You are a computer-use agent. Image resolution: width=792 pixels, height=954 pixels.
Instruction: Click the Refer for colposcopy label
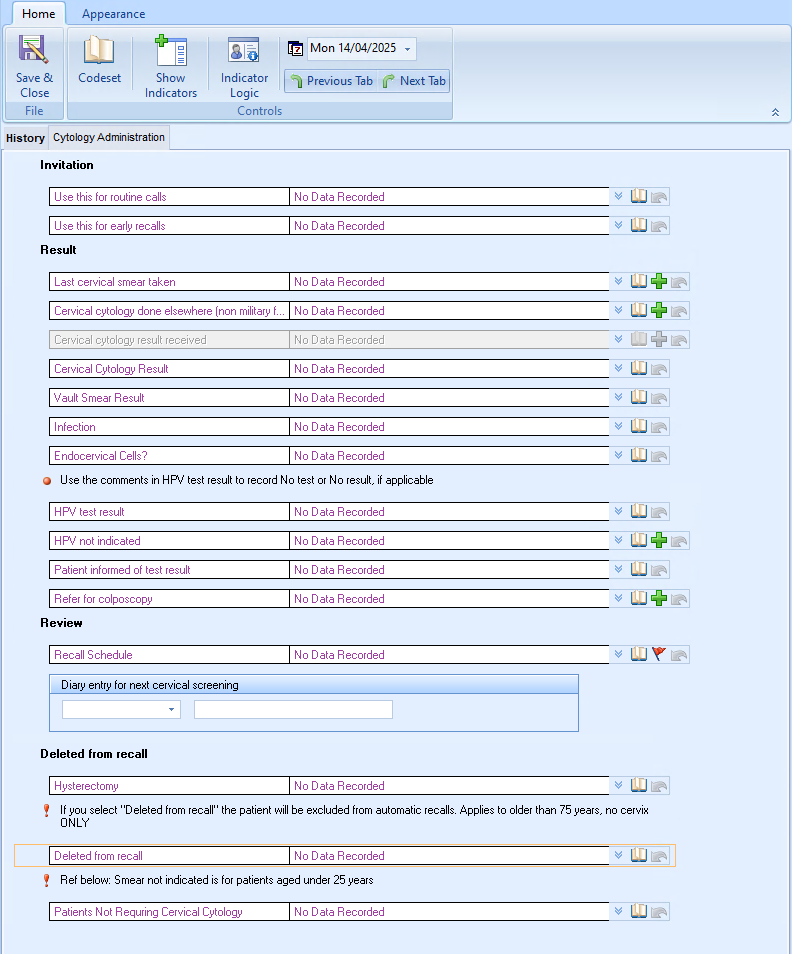pyautogui.click(x=103, y=599)
